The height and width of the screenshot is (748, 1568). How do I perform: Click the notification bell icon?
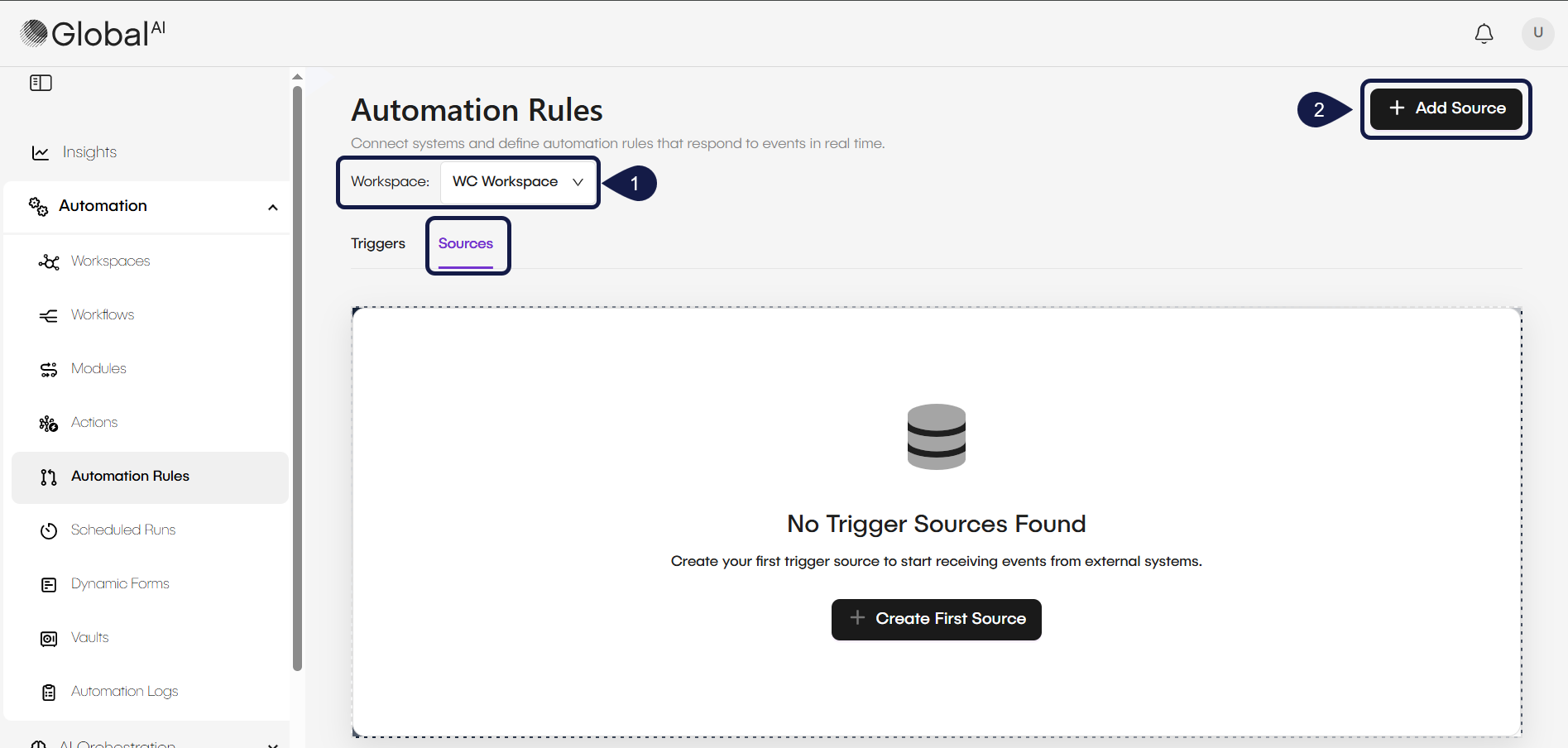click(1484, 34)
